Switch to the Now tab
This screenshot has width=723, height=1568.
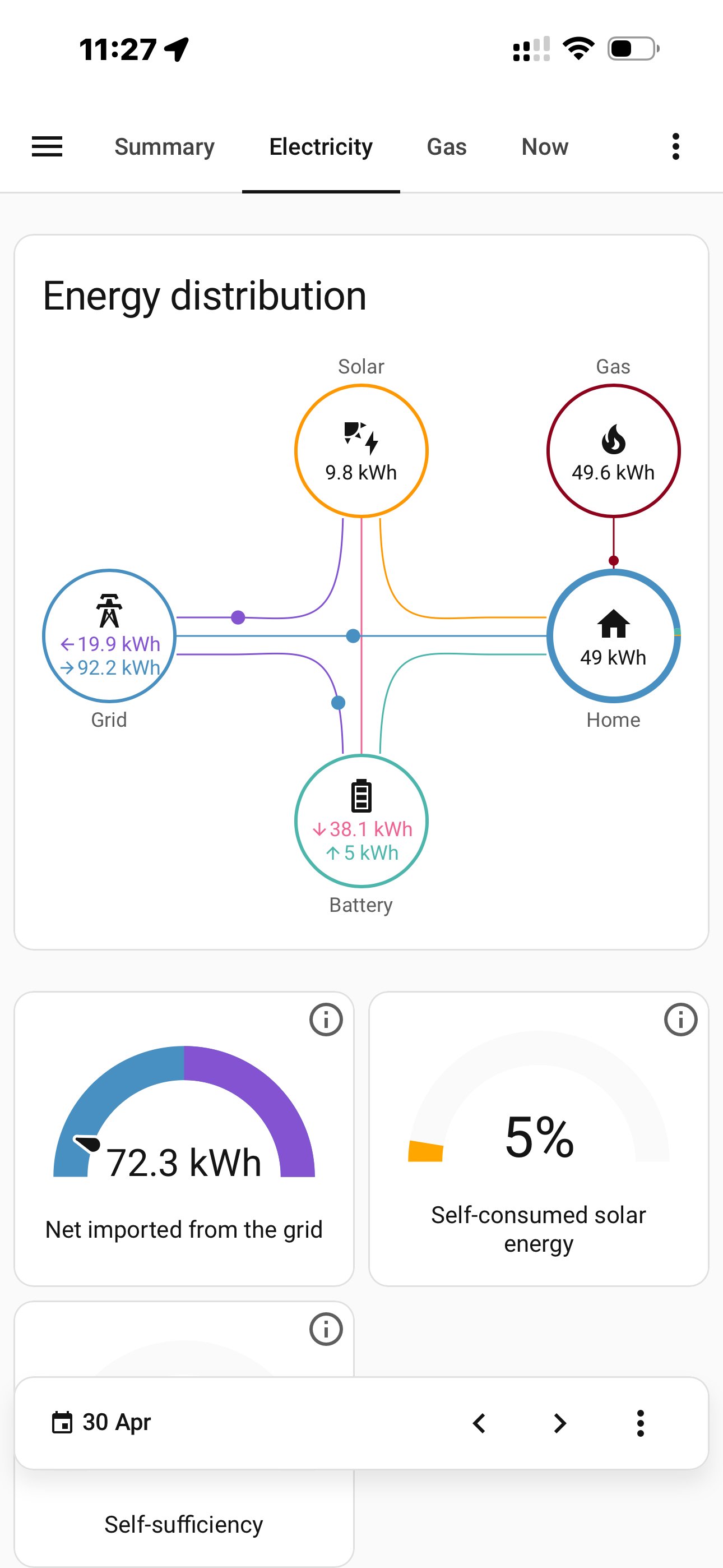click(545, 147)
